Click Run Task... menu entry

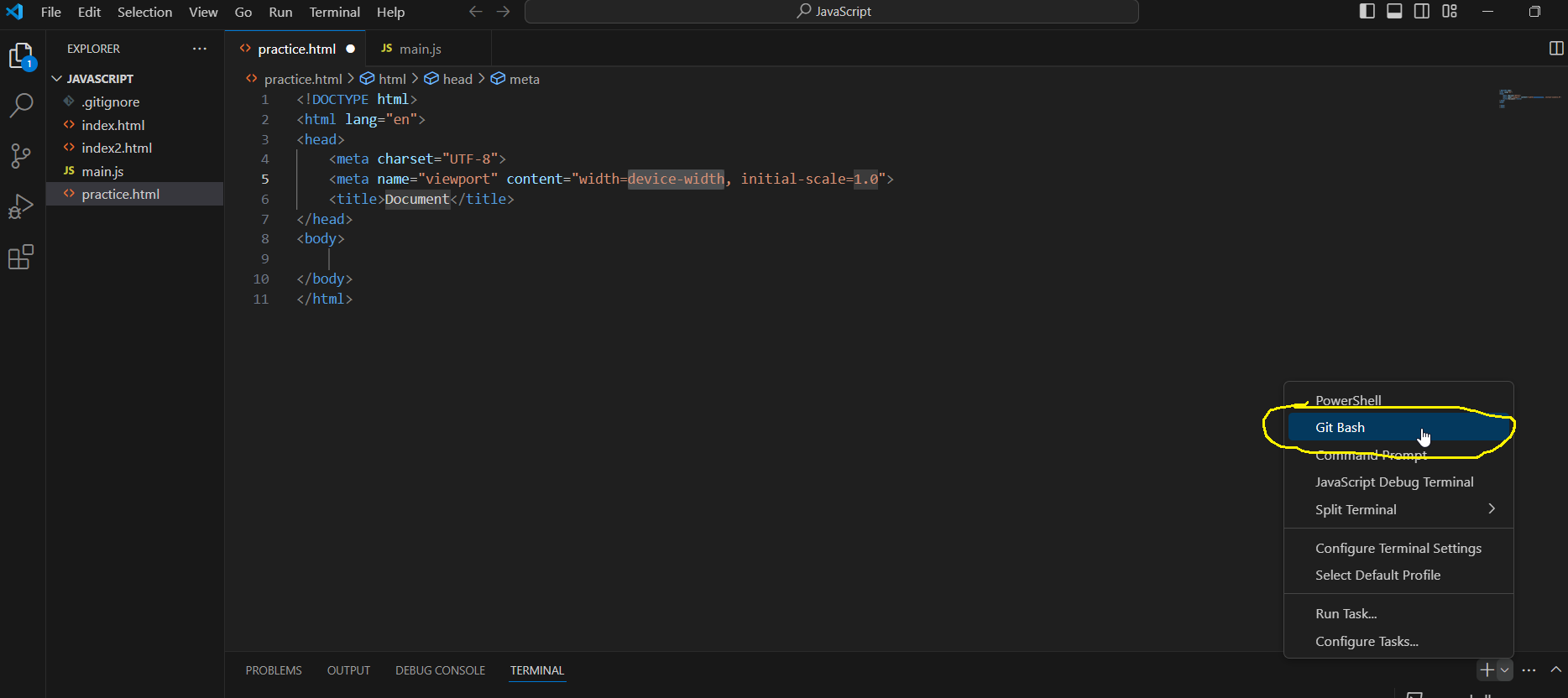(x=1398, y=613)
